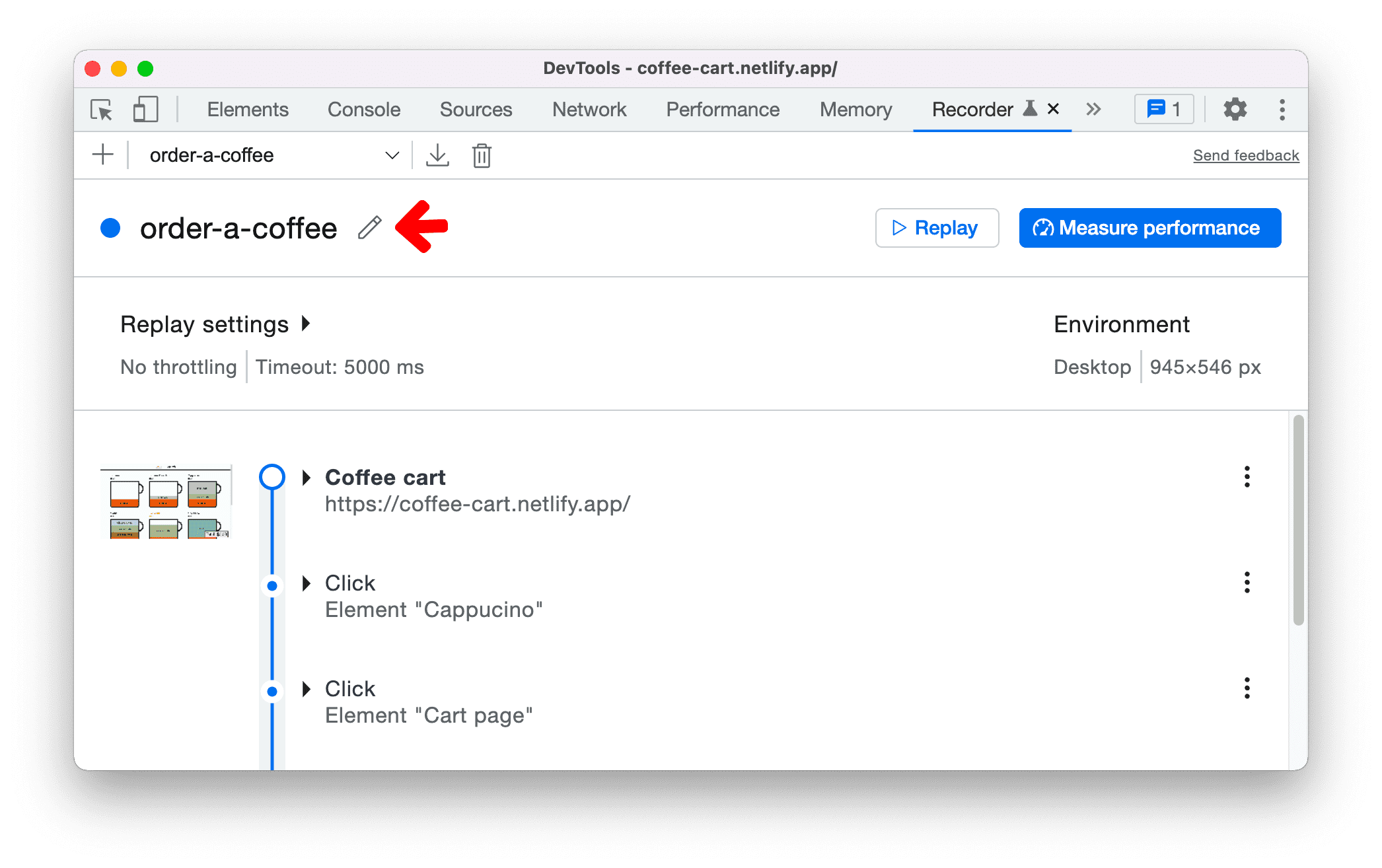Click the add new recording plus icon

[x=102, y=155]
